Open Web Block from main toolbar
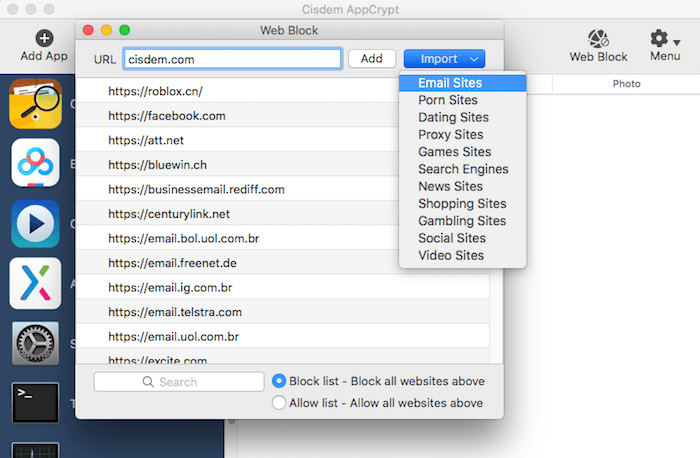The image size is (700, 458). [598, 46]
